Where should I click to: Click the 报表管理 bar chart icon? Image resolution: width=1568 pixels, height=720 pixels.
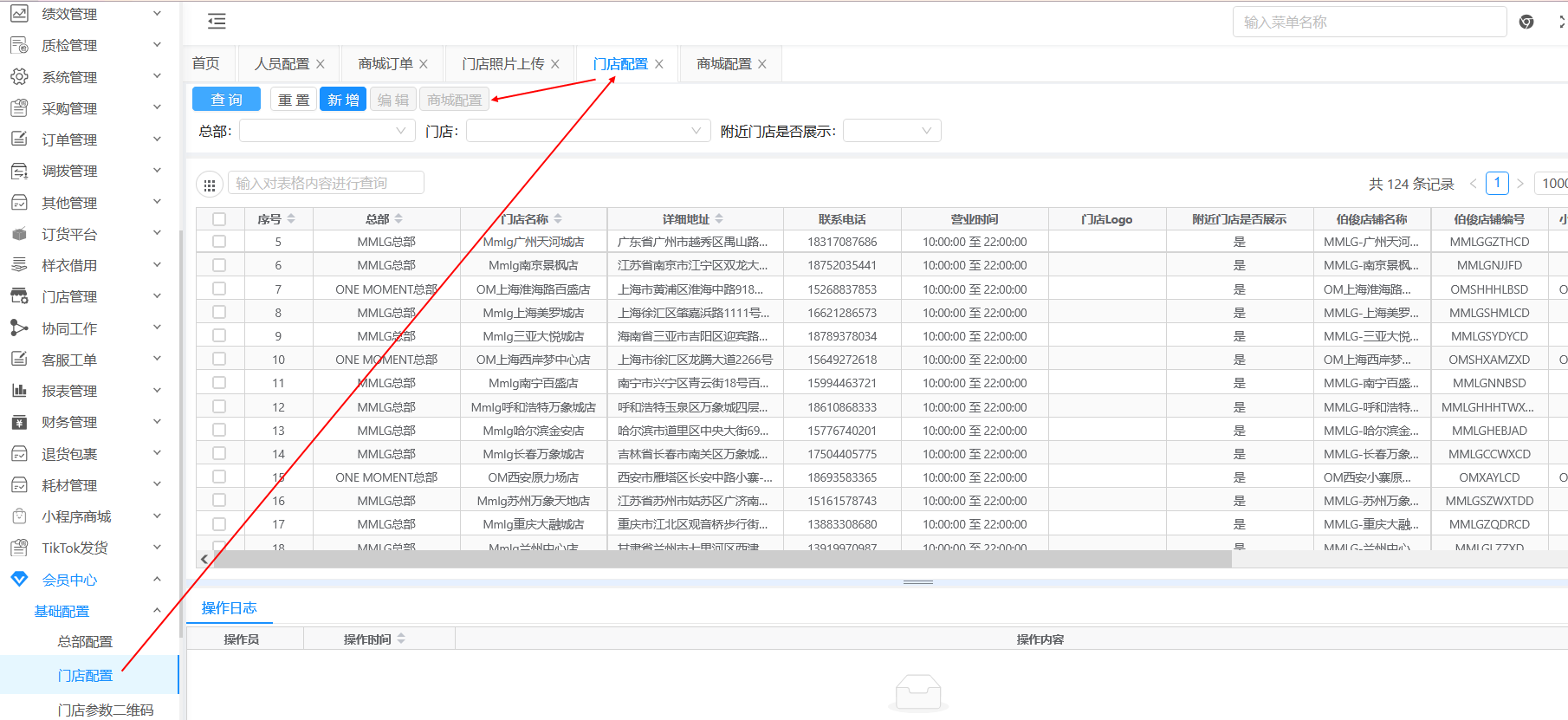19,391
